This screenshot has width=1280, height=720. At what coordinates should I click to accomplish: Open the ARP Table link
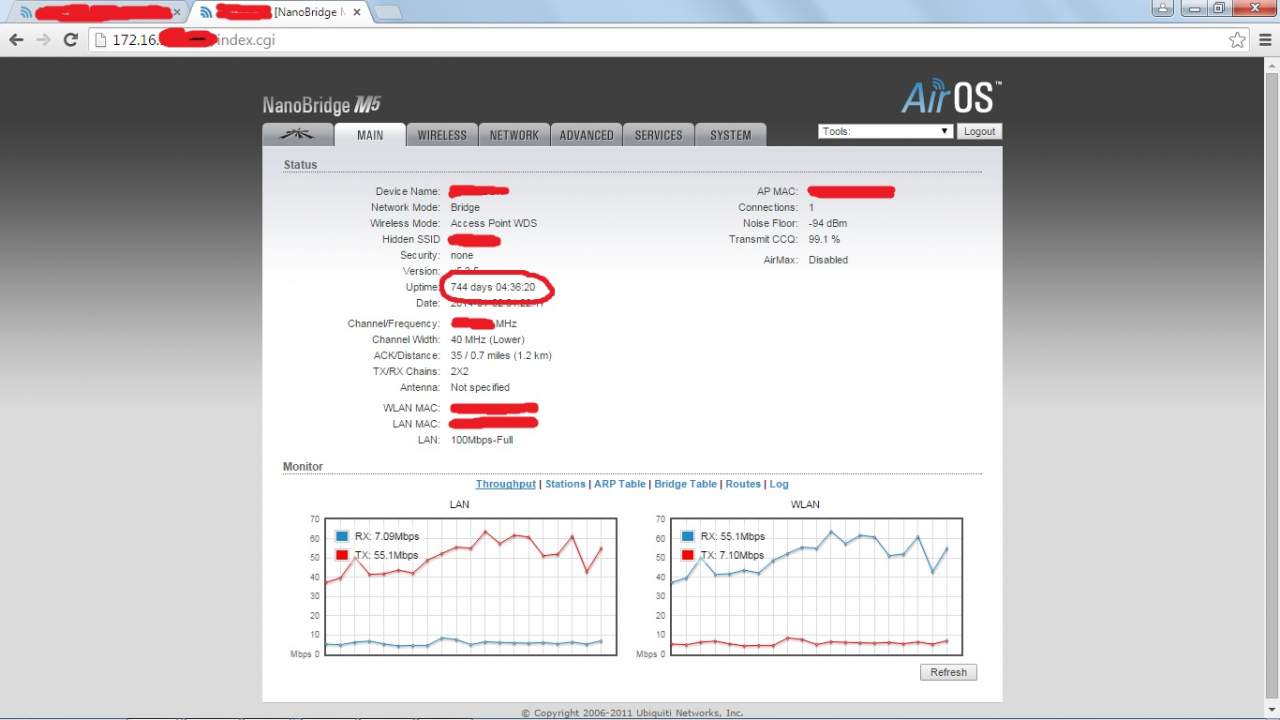click(x=620, y=484)
